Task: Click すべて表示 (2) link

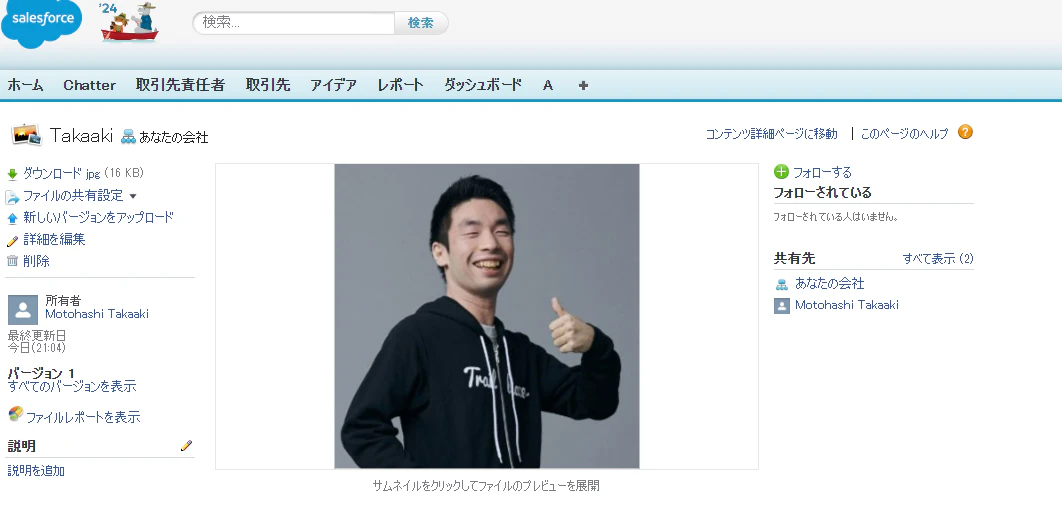Action: click(938, 259)
